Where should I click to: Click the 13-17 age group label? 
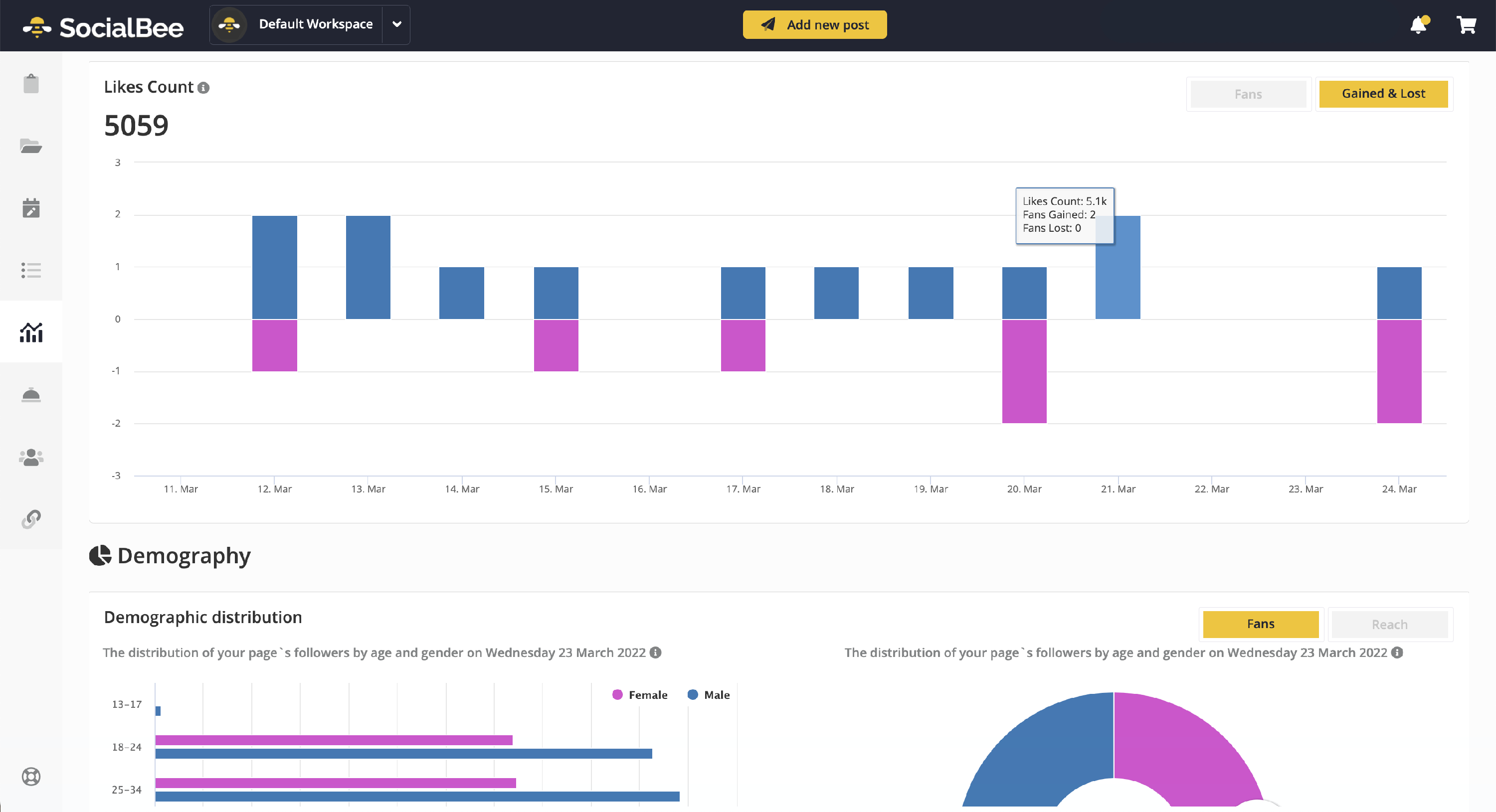(127, 704)
